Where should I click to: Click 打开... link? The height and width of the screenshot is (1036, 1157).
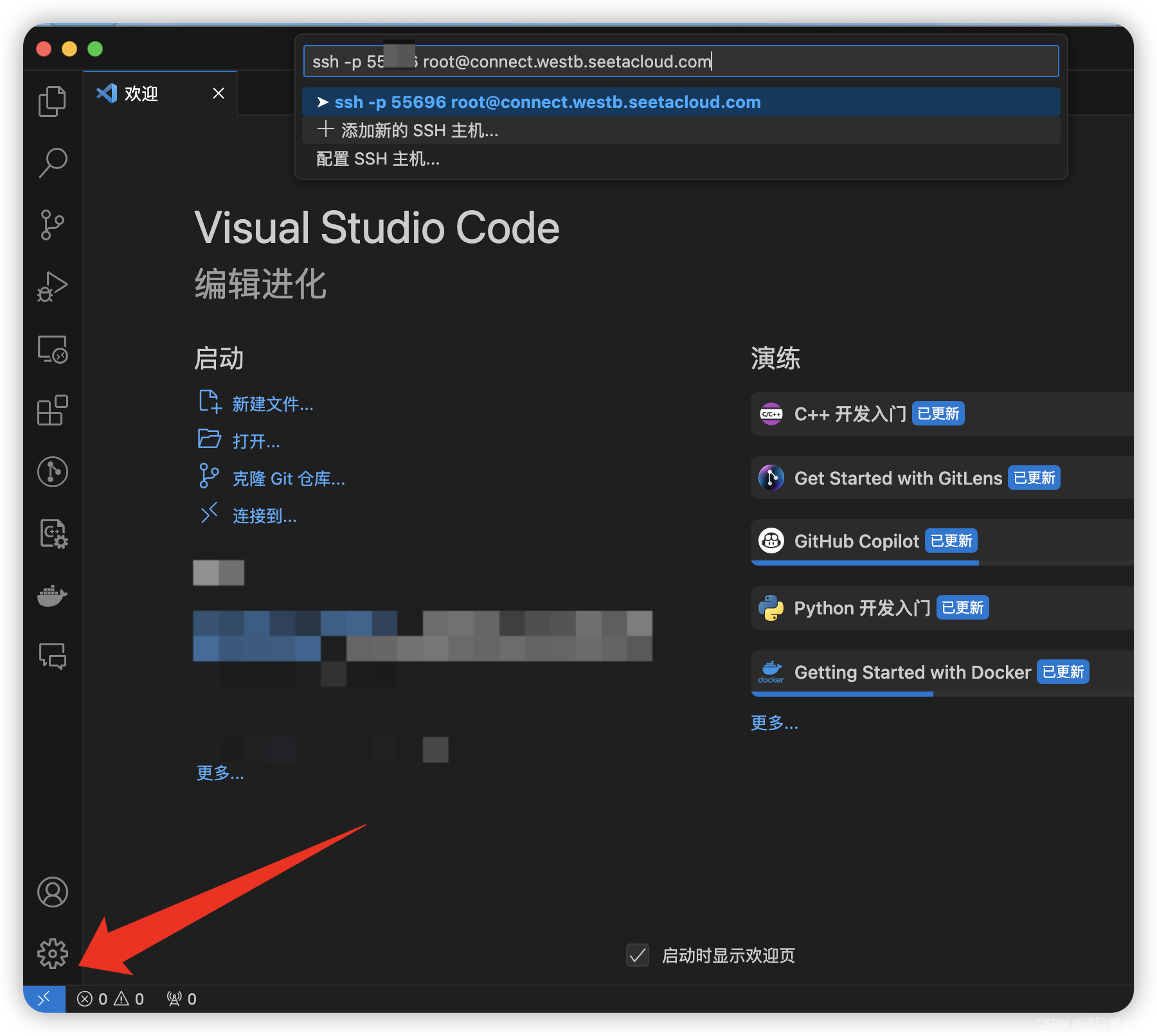(256, 442)
